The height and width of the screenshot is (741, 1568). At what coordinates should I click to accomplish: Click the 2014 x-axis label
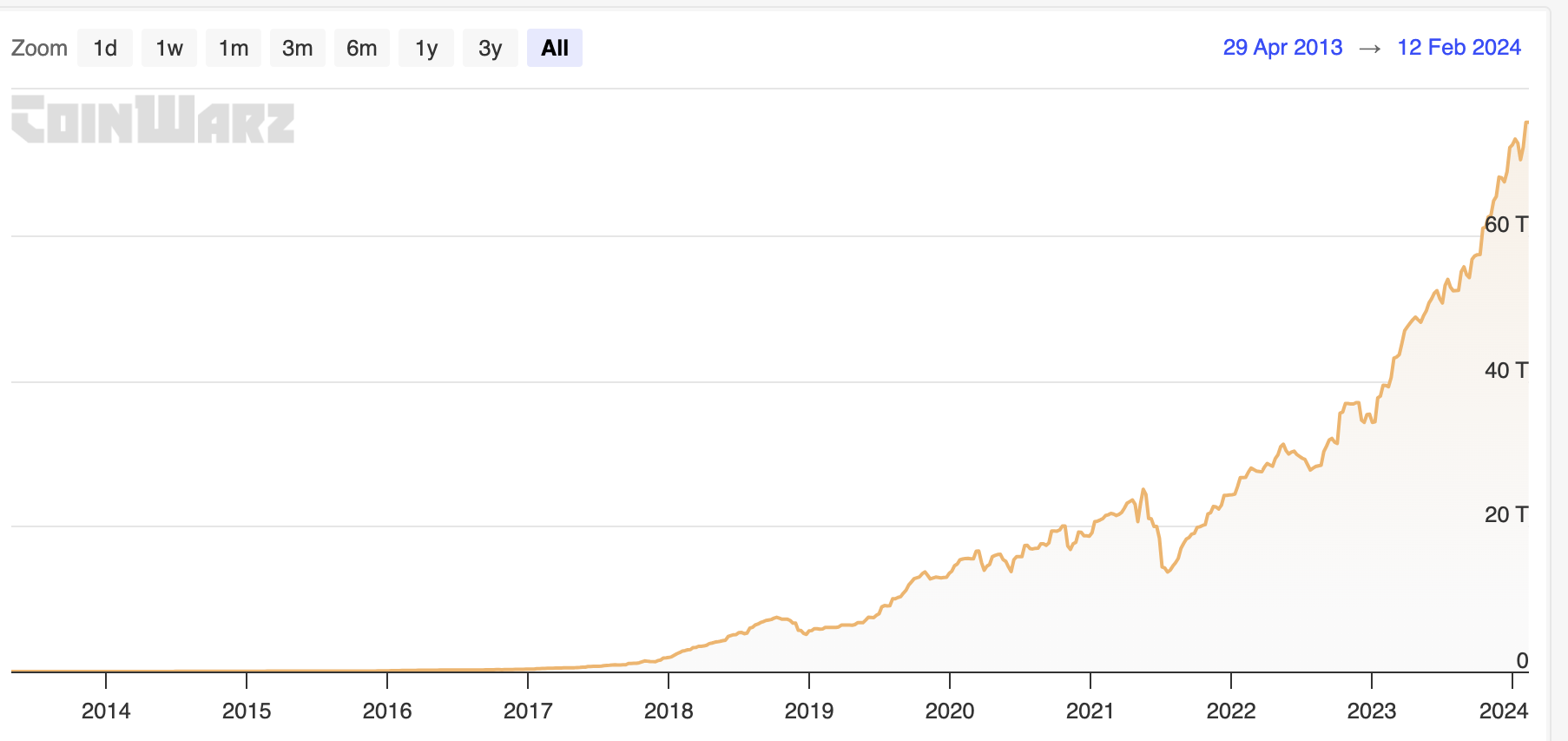pos(106,711)
